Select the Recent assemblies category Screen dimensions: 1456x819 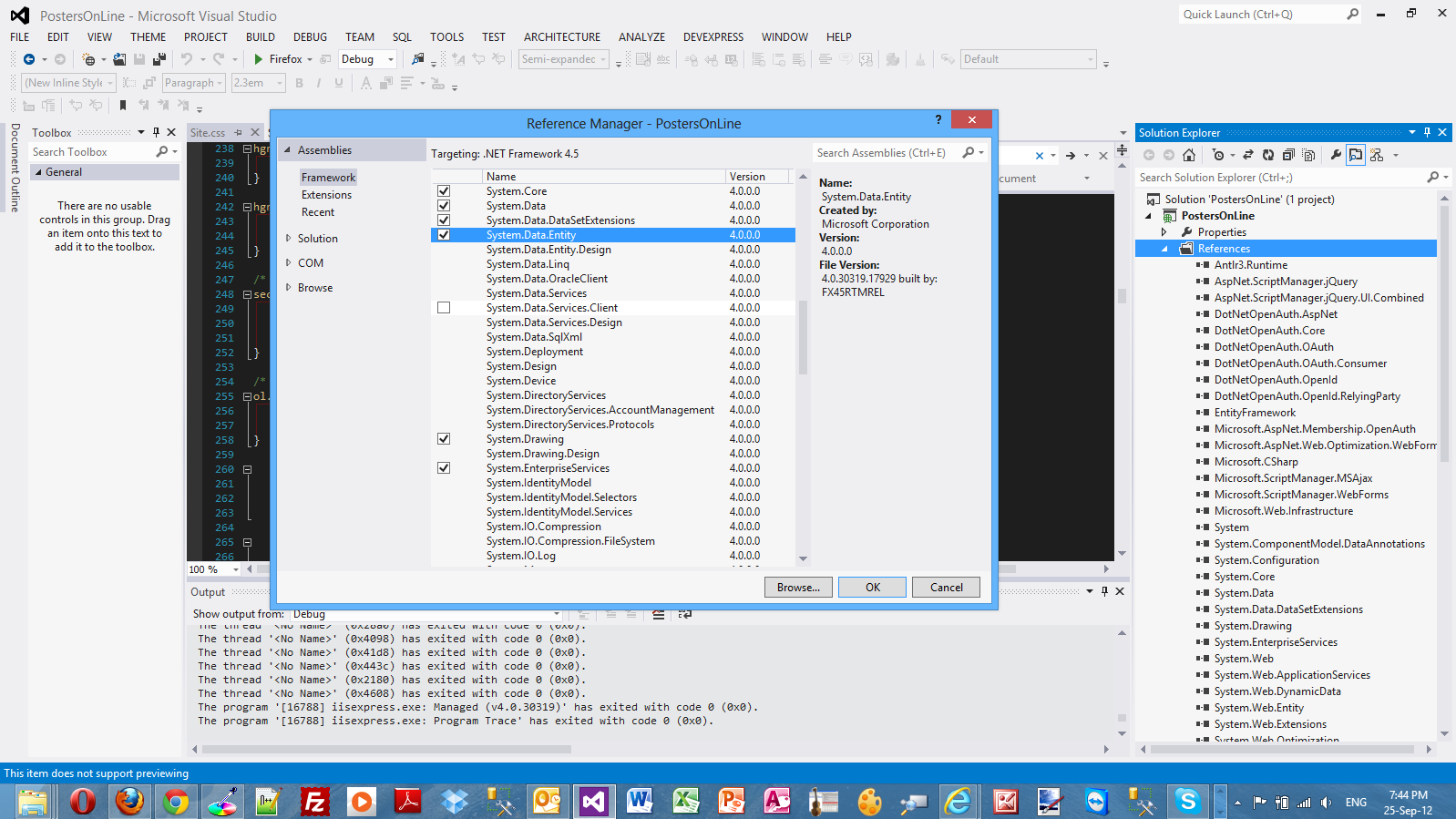[317, 212]
